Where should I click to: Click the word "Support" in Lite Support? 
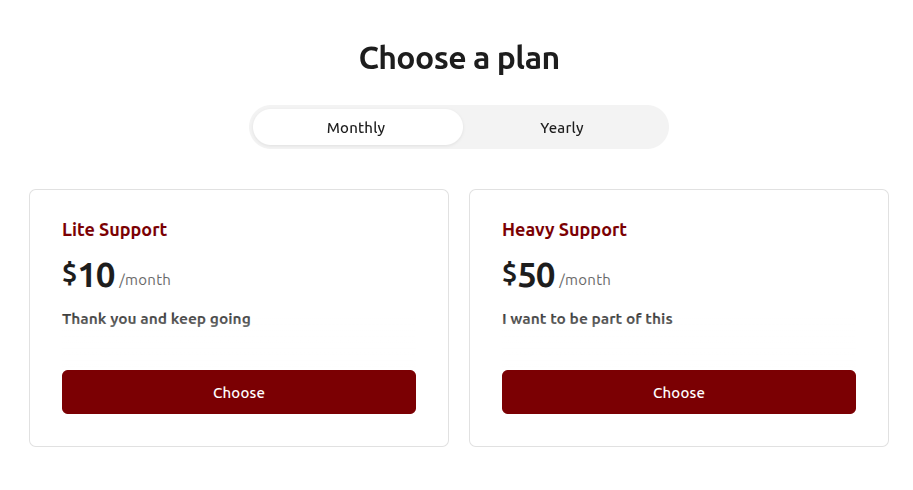[x=133, y=230]
